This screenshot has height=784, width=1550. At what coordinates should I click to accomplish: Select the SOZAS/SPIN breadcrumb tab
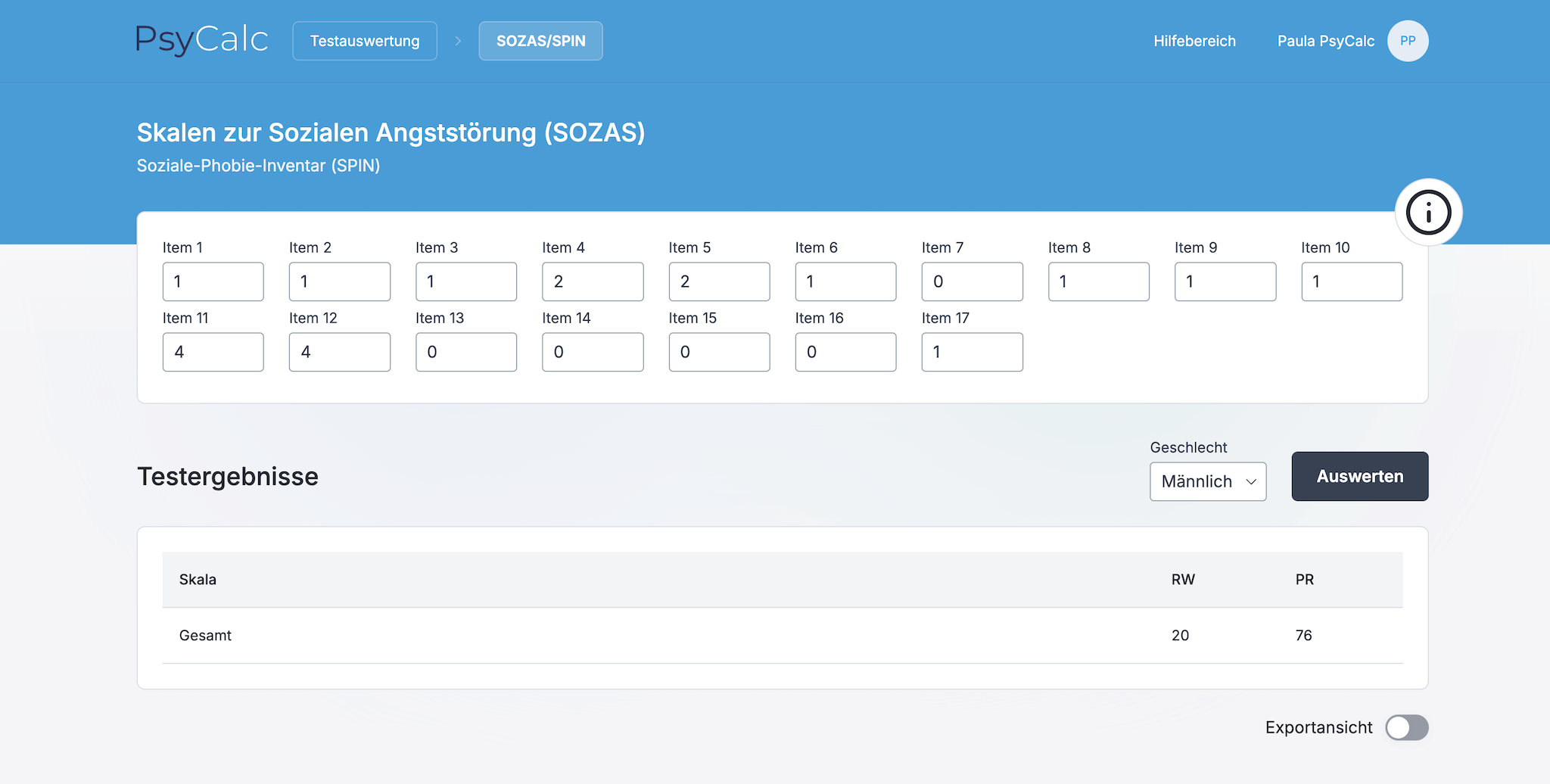click(540, 41)
